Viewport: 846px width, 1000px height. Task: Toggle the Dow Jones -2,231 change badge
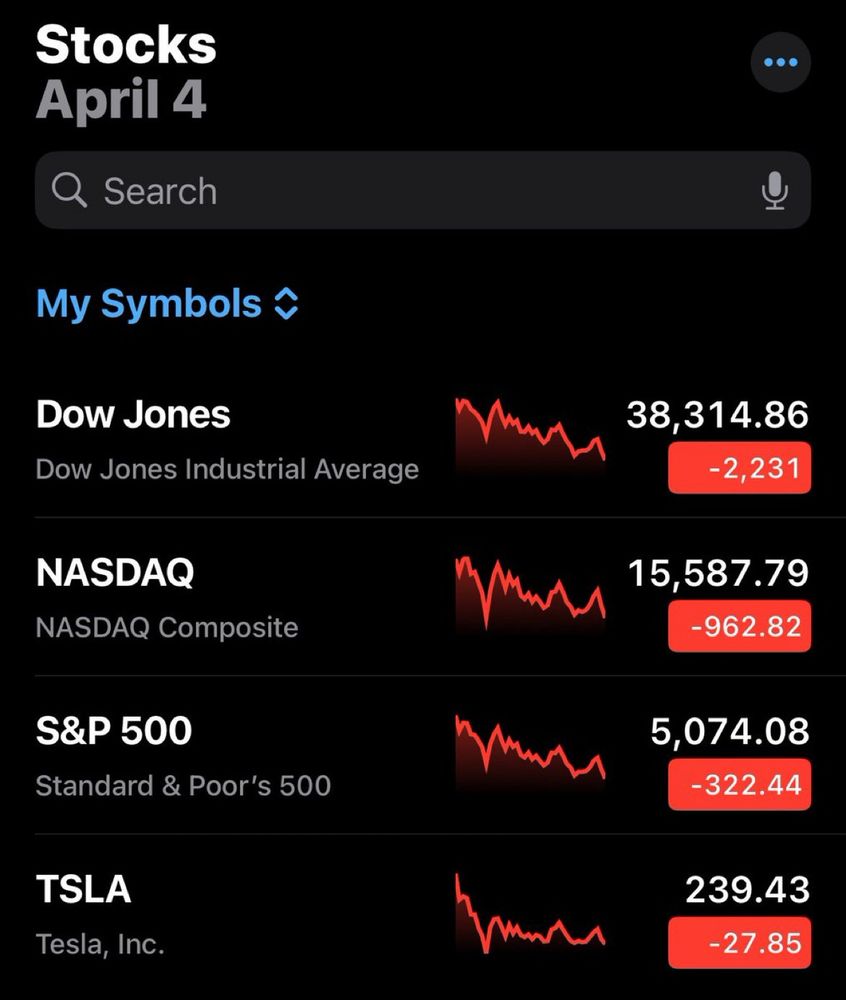coord(739,468)
